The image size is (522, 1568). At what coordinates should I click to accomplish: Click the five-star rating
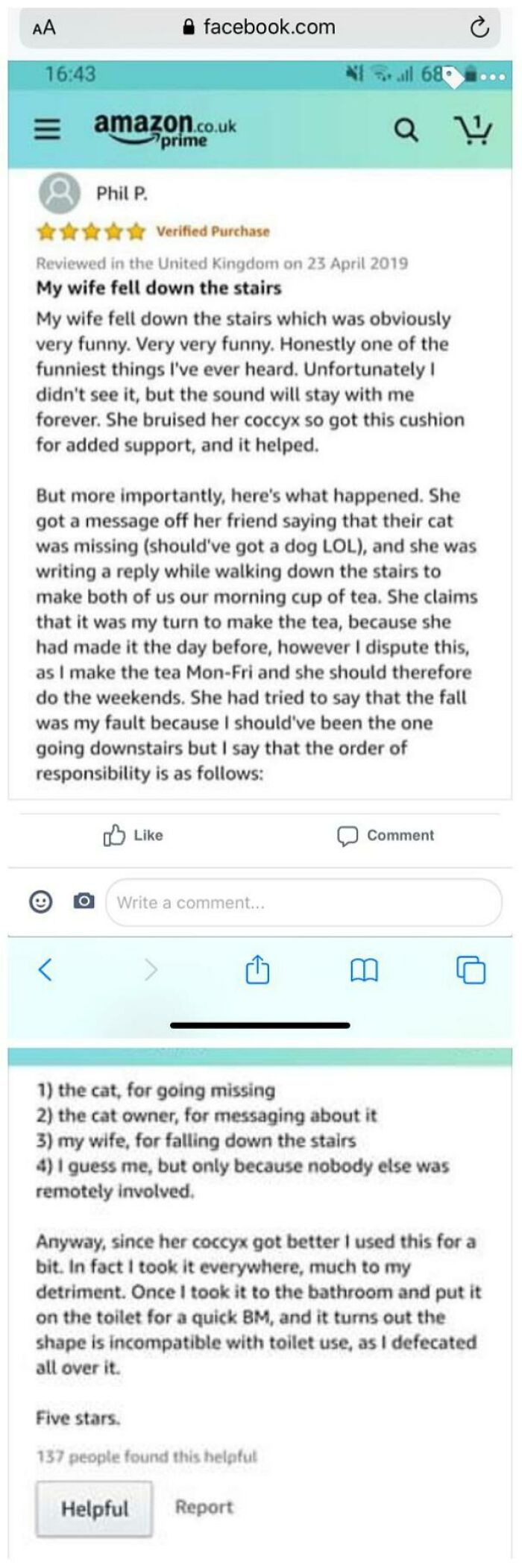(x=91, y=232)
